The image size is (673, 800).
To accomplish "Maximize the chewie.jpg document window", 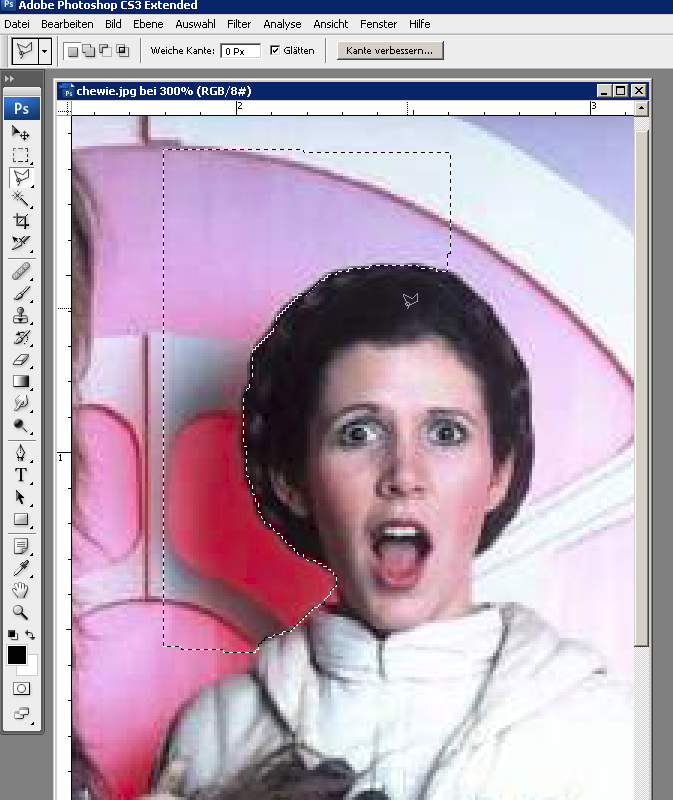I will tap(621, 91).
